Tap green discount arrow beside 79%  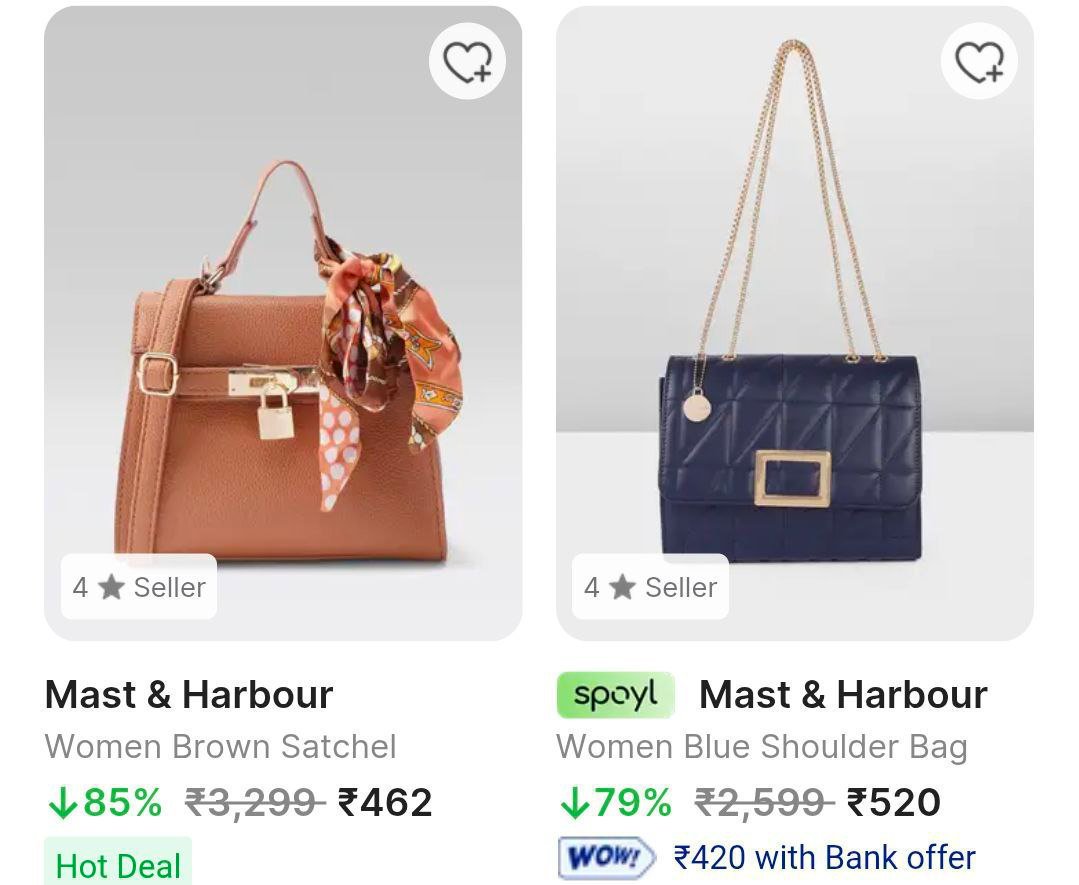pyautogui.click(x=574, y=802)
